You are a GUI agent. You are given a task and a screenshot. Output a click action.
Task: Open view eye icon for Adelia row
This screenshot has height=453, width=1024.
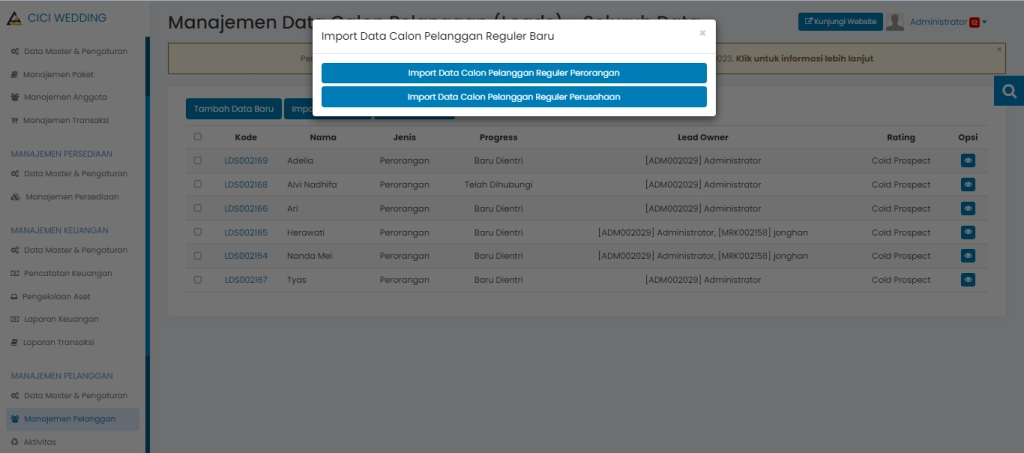point(967,160)
